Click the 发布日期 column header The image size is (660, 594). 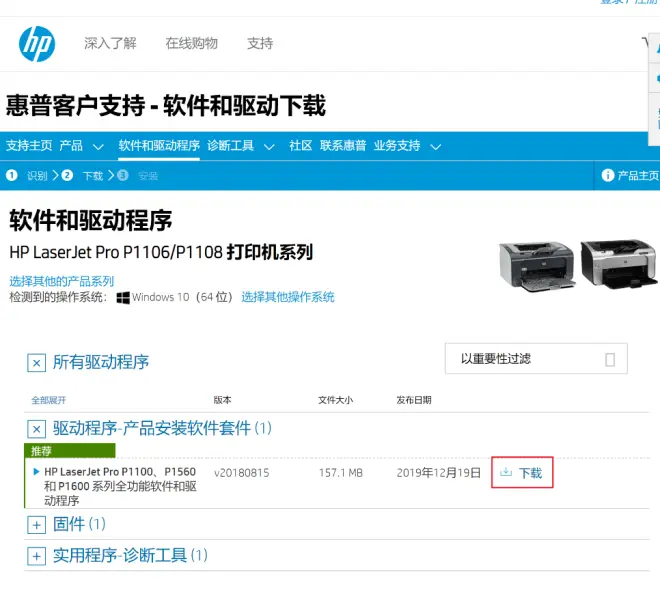click(x=414, y=400)
